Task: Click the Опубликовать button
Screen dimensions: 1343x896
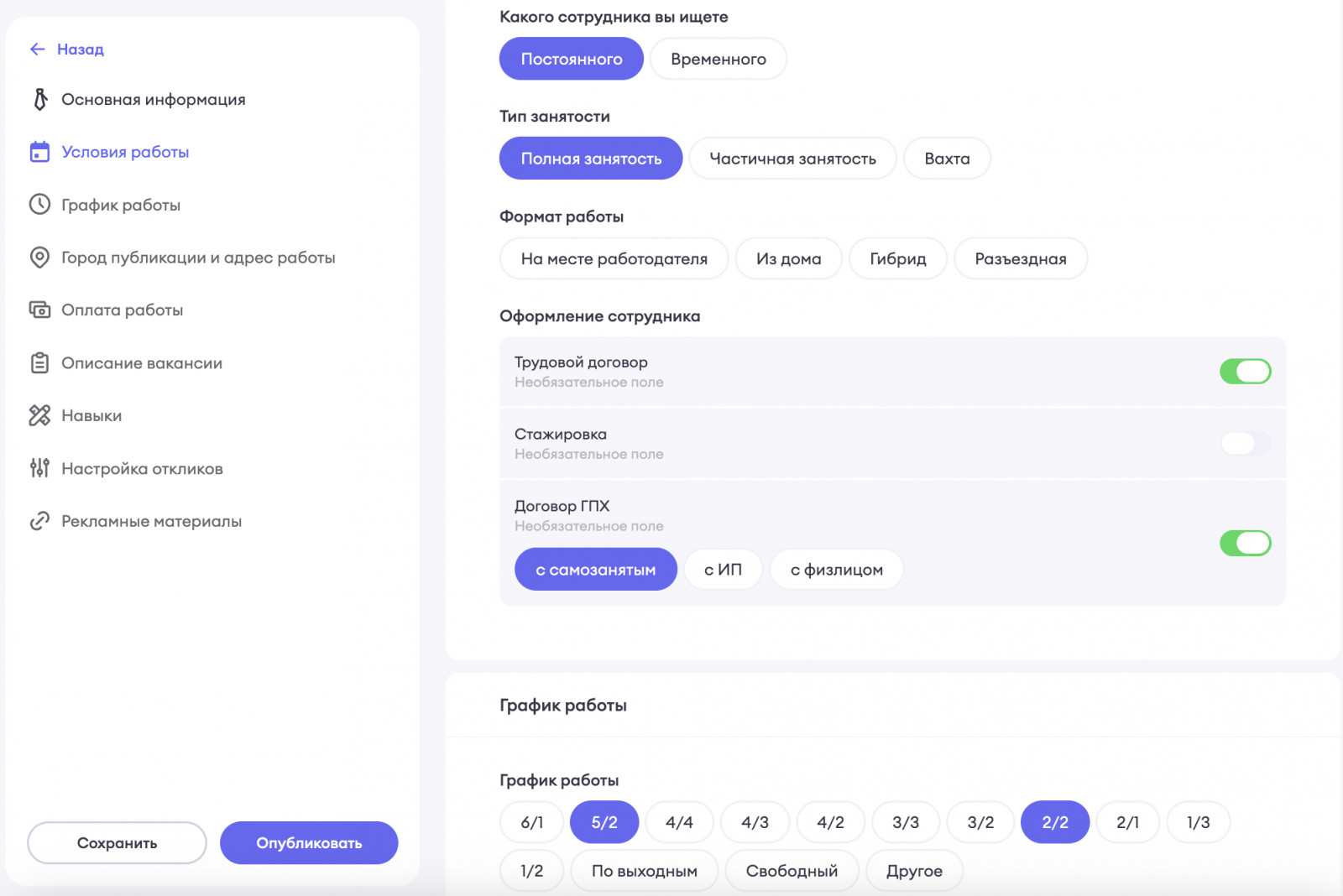Action: tap(309, 843)
